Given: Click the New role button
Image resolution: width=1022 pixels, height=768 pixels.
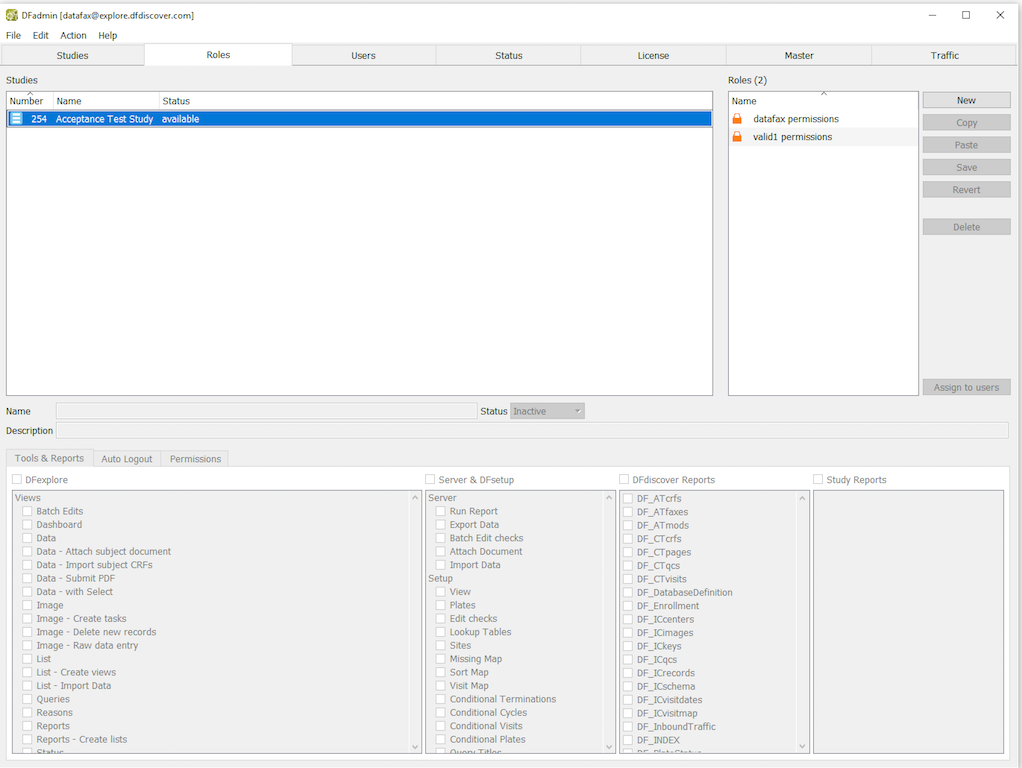Looking at the screenshot, I should tap(966, 100).
